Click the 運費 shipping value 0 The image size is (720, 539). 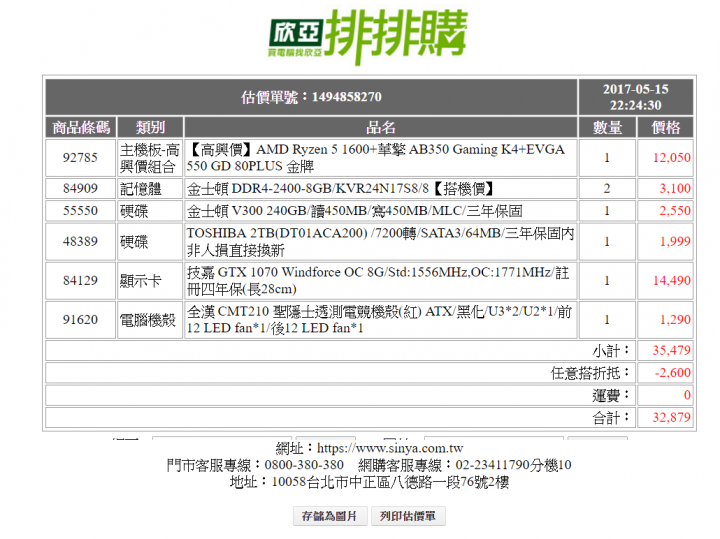(x=687, y=395)
